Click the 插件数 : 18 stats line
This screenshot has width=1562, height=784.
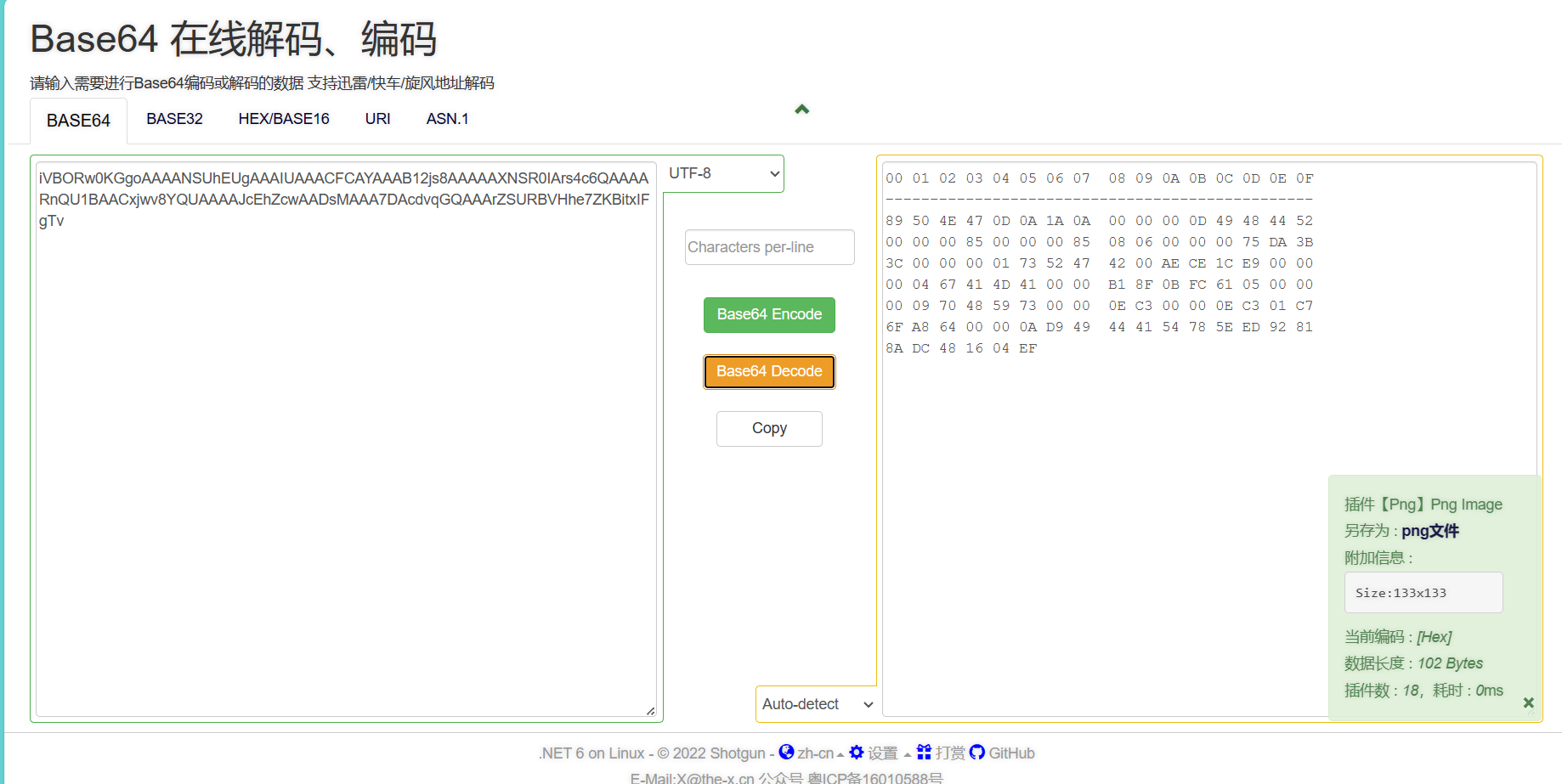[x=1424, y=691]
